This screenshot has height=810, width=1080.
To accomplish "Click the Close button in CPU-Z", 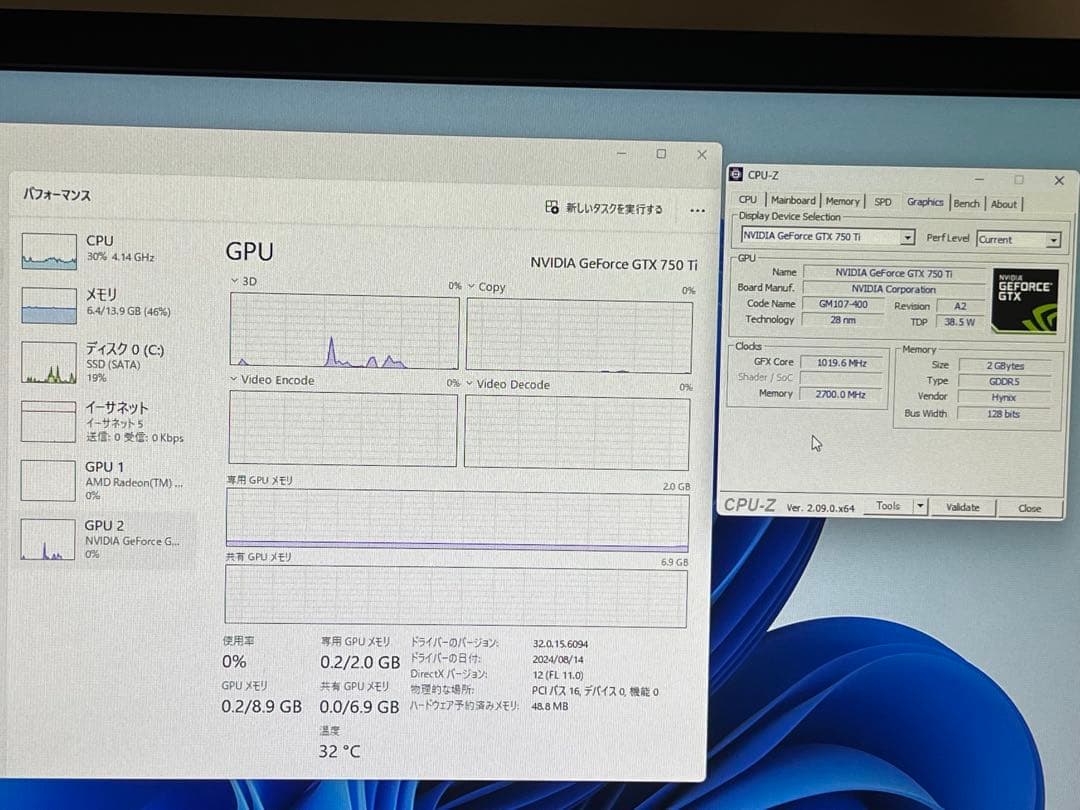I will [x=1030, y=508].
